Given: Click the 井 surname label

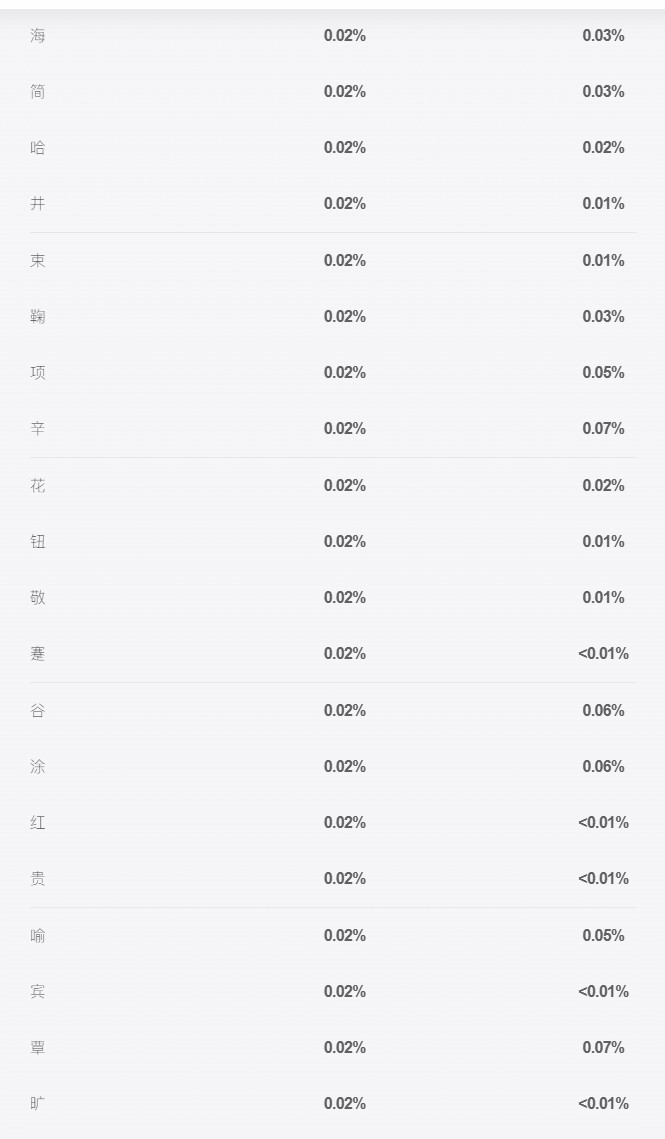Looking at the screenshot, I should pyautogui.click(x=38, y=203).
